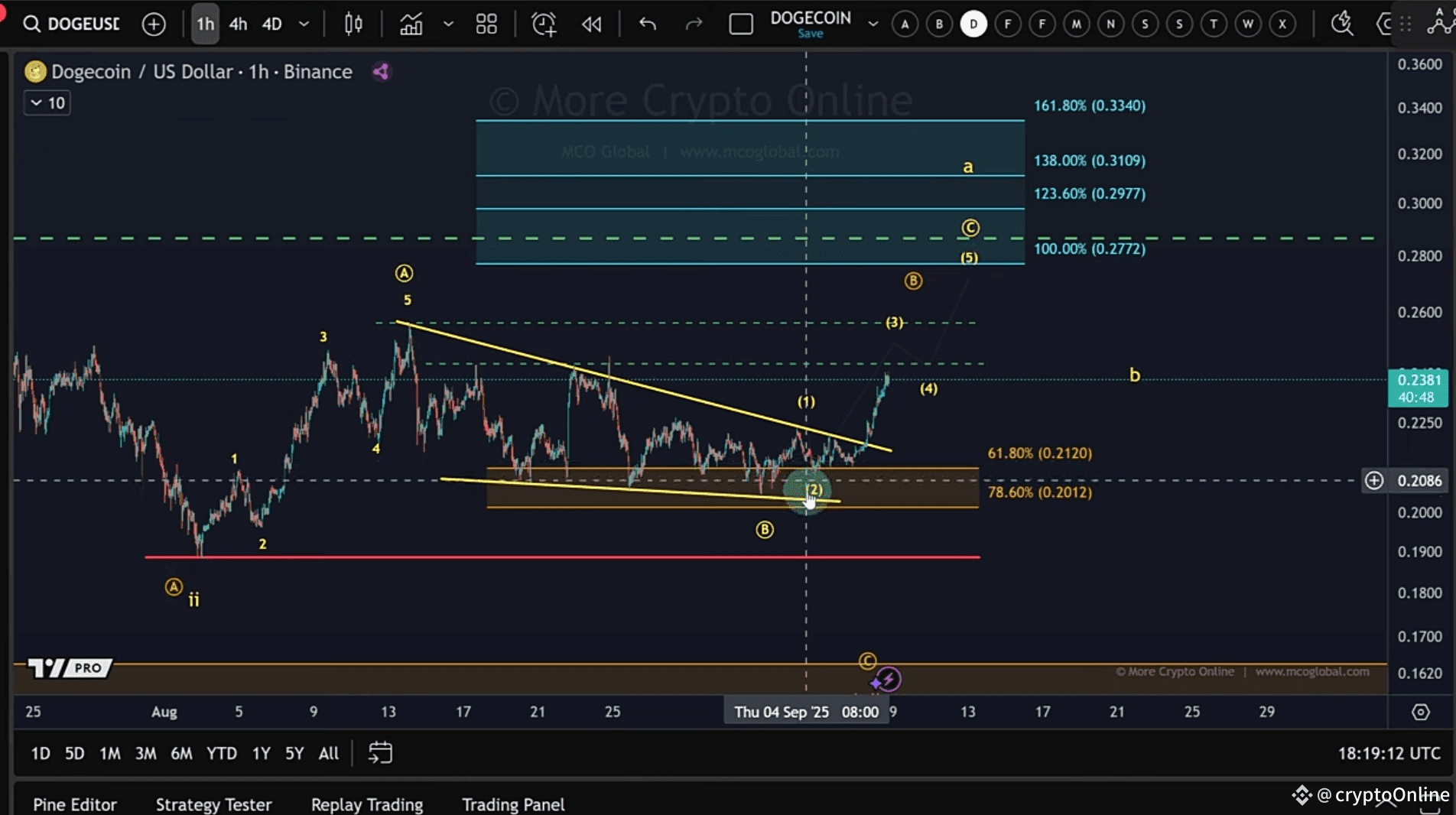Click the layout rectangle icon
1456x815 pixels.
coord(740,24)
